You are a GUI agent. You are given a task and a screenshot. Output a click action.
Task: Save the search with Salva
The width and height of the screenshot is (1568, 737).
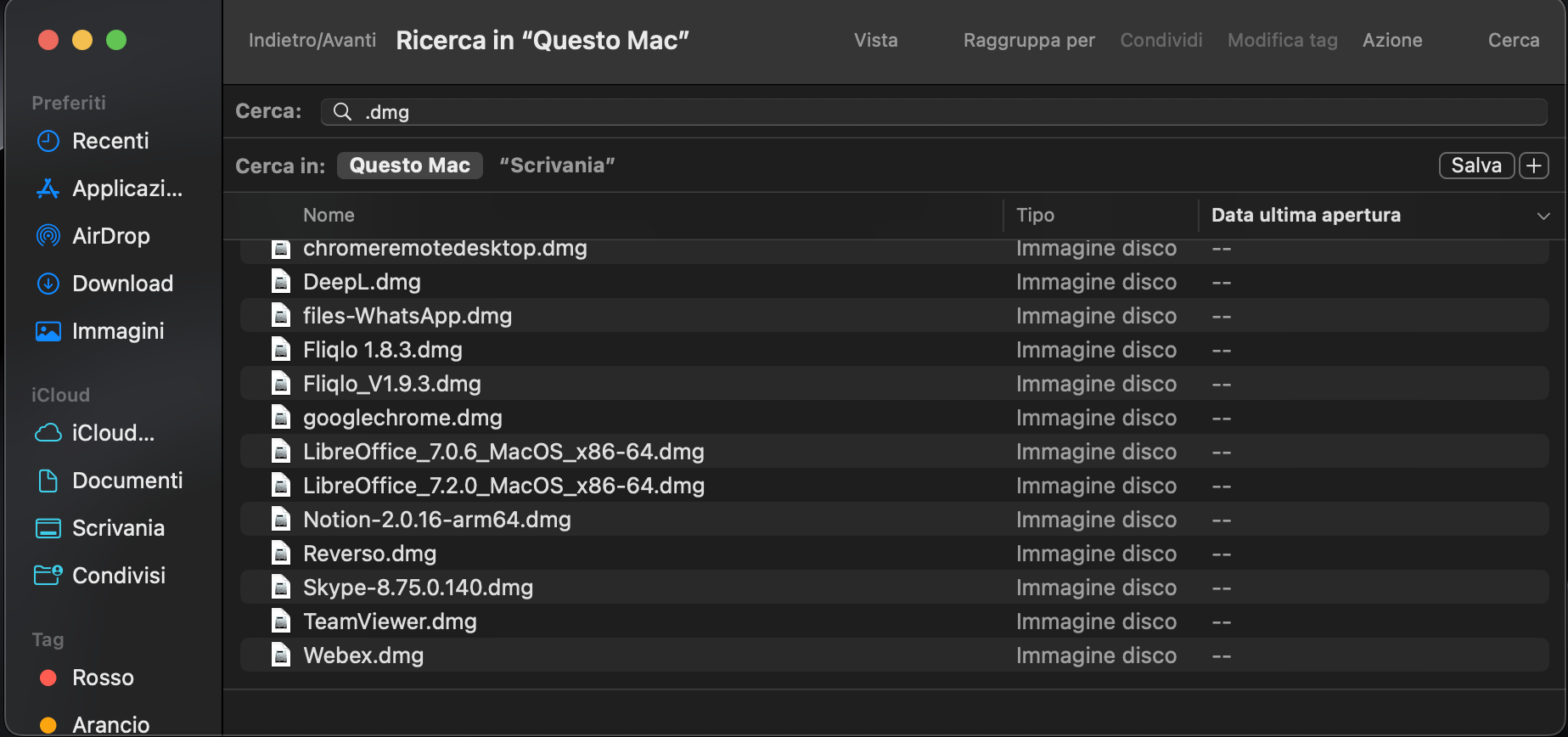(1476, 166)
